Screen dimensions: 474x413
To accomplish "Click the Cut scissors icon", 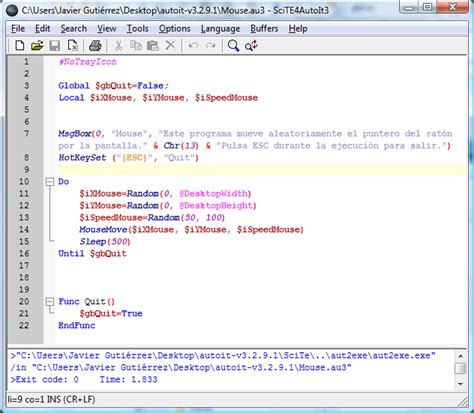I will point(118,45).
